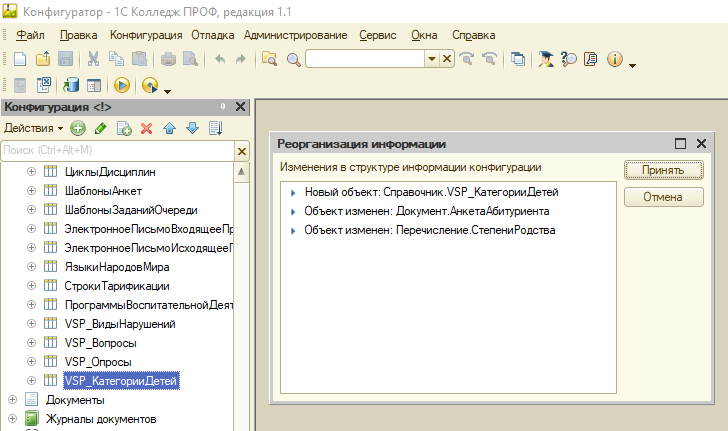Viewport: 728px width, 431px height.
Task: Open the Отладка menu
Action: 213,35
